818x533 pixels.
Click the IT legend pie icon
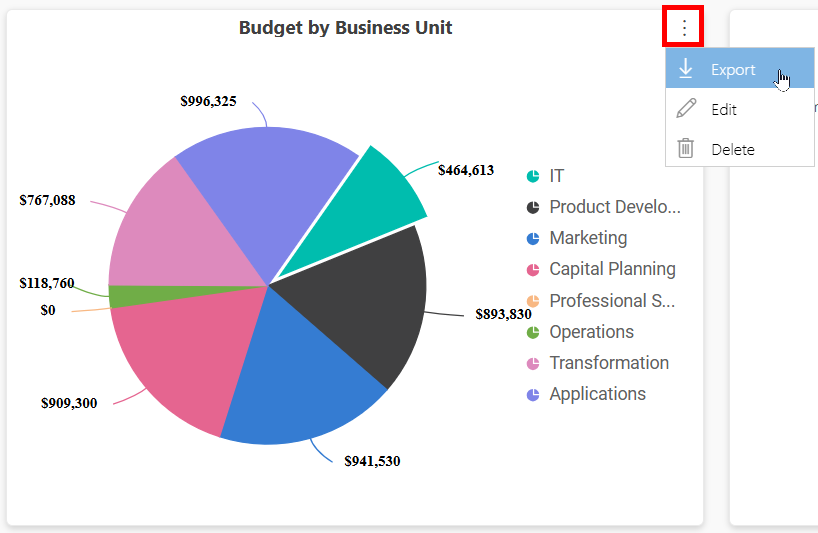pos(533,176)
